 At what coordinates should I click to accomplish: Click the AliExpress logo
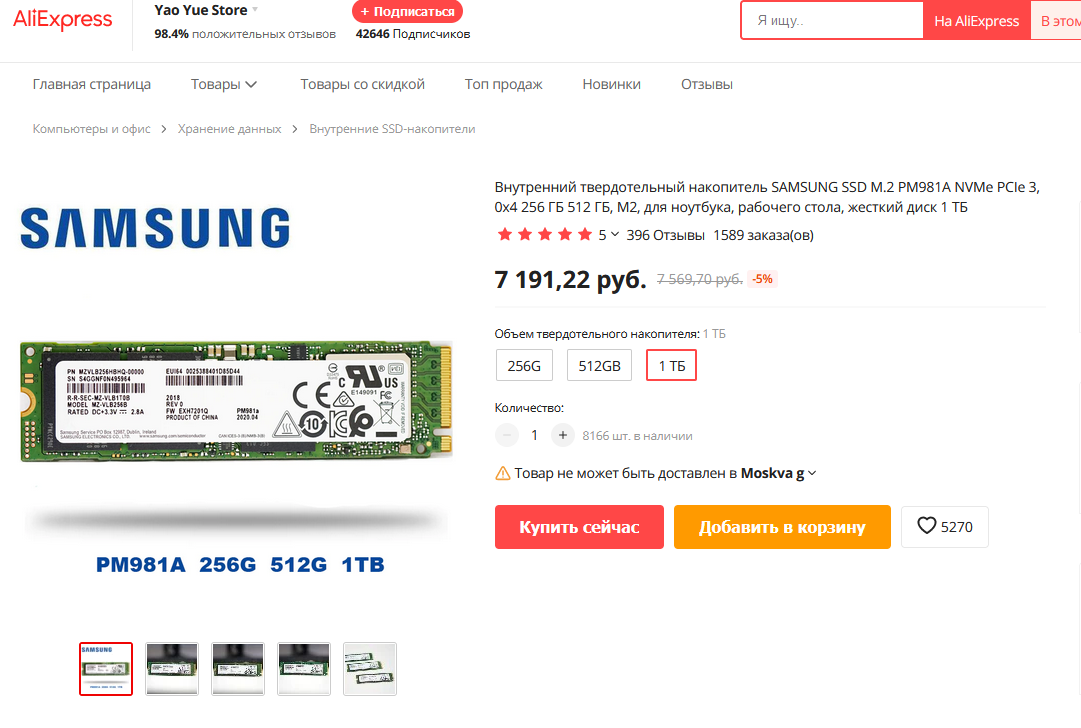pos(63,20)
